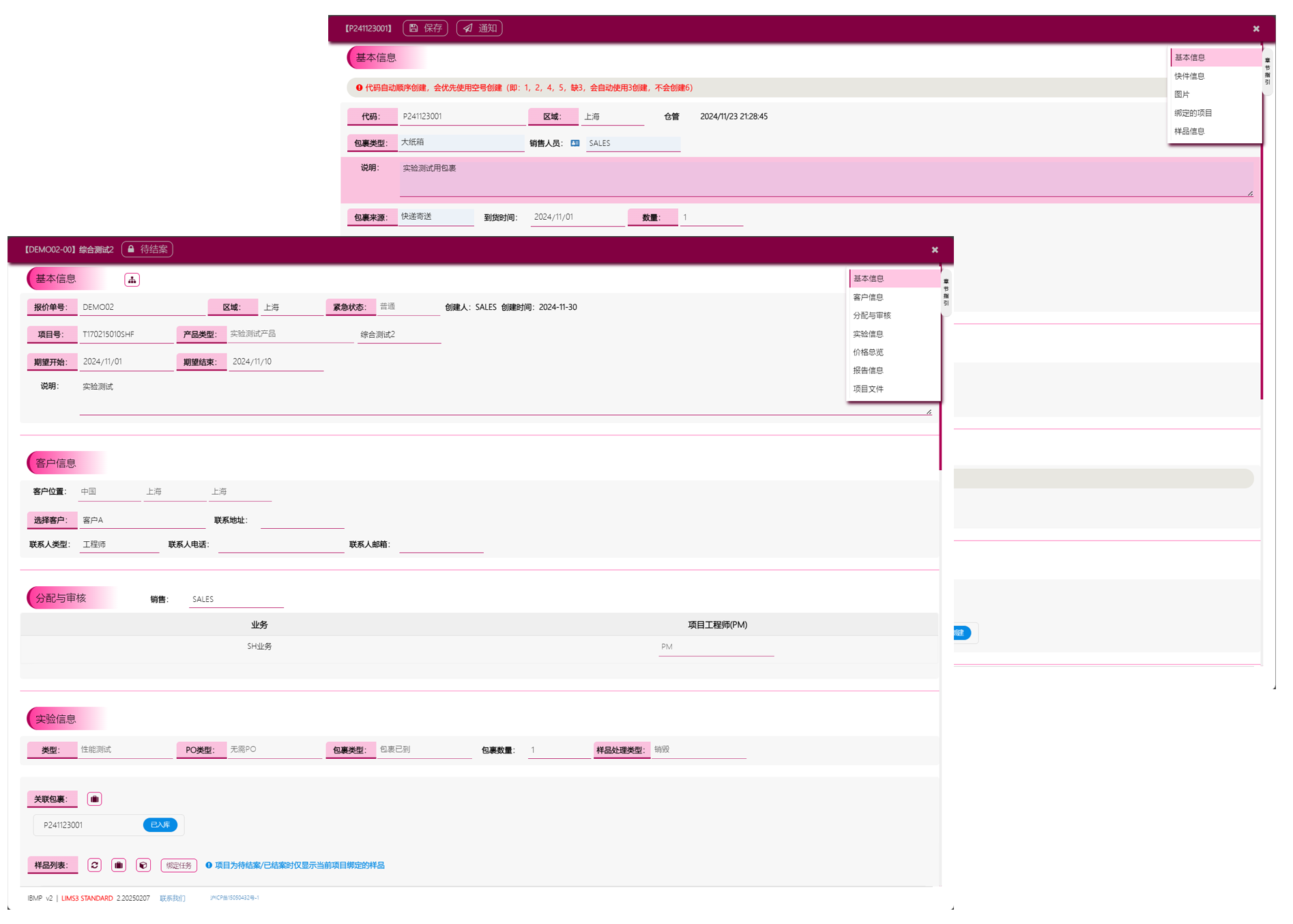Click the org-chart icon beside 基本信息 header
This screenshot has height=924, width=1293.
click(132, 280)
